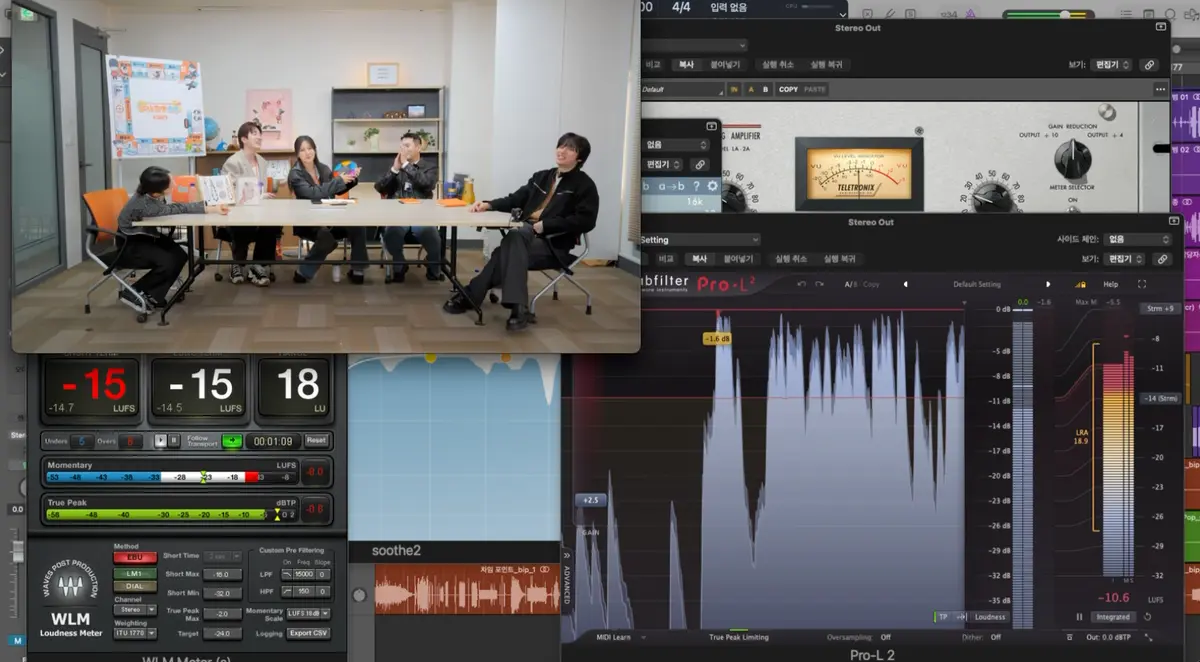
Task: Click the LA-2A more options ellipsis button
Action: [1160, 89]
